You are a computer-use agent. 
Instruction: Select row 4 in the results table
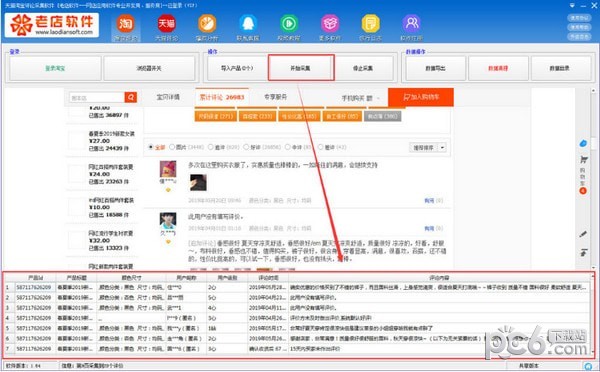pyautogui.click(x=297, y=318)
